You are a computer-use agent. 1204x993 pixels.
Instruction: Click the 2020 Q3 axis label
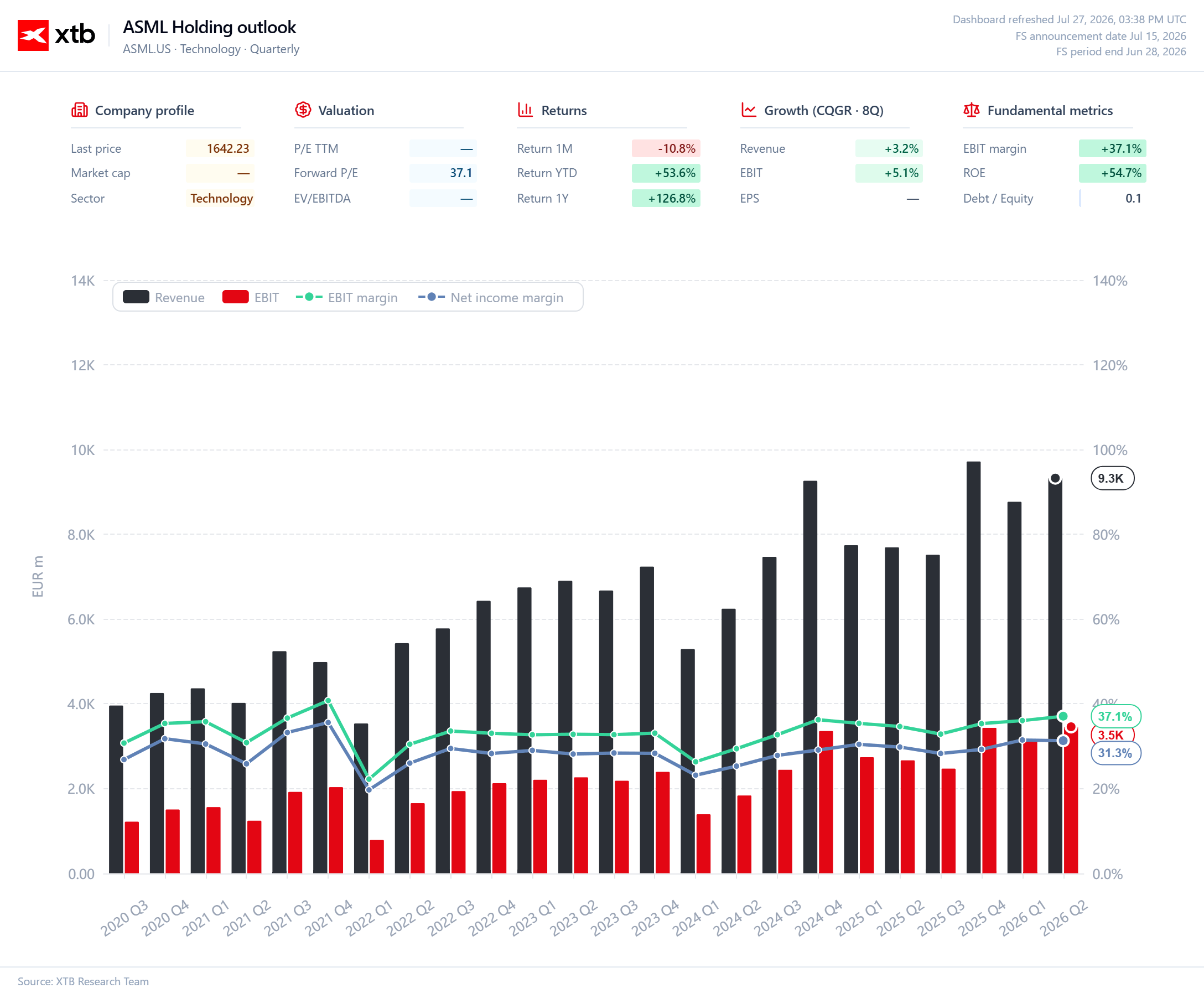tap(124, 918)
